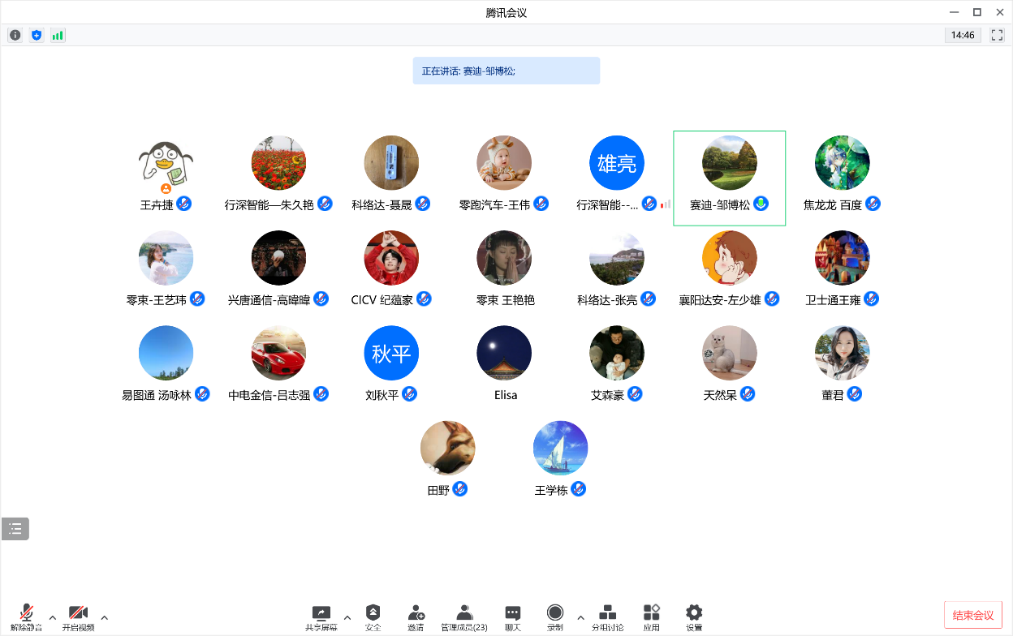Select 王卉捷 duck avatar
1013x636 pixels.
click(166, 163)
